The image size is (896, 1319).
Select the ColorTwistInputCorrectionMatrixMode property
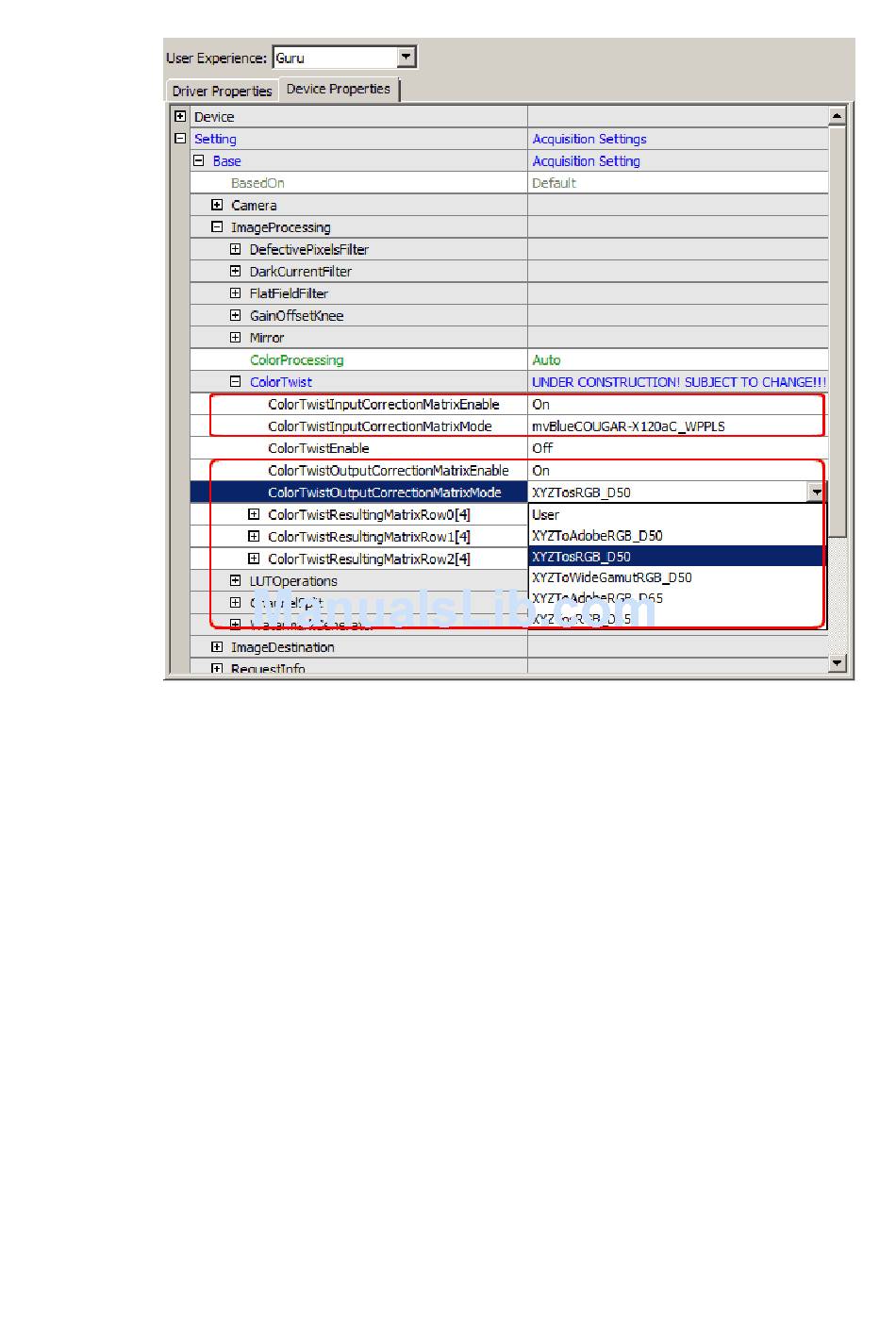[380, 426]
